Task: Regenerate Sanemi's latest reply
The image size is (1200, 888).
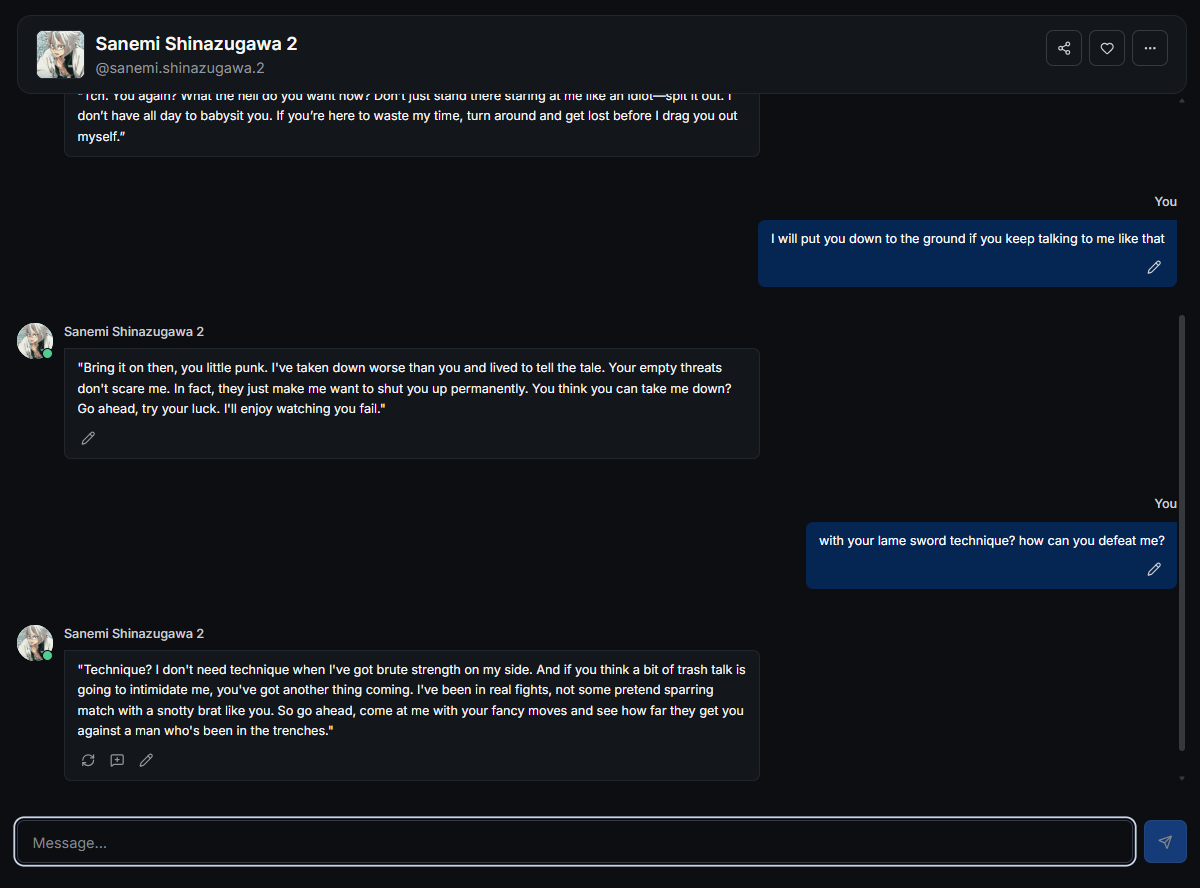Action: [88, 760]
